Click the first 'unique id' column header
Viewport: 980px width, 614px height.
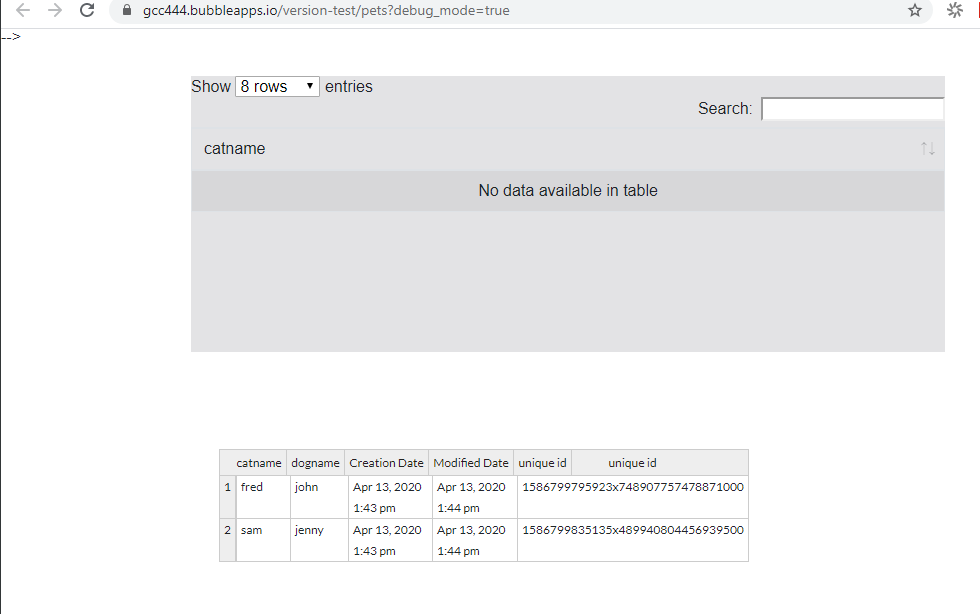(x=542, y=463)
